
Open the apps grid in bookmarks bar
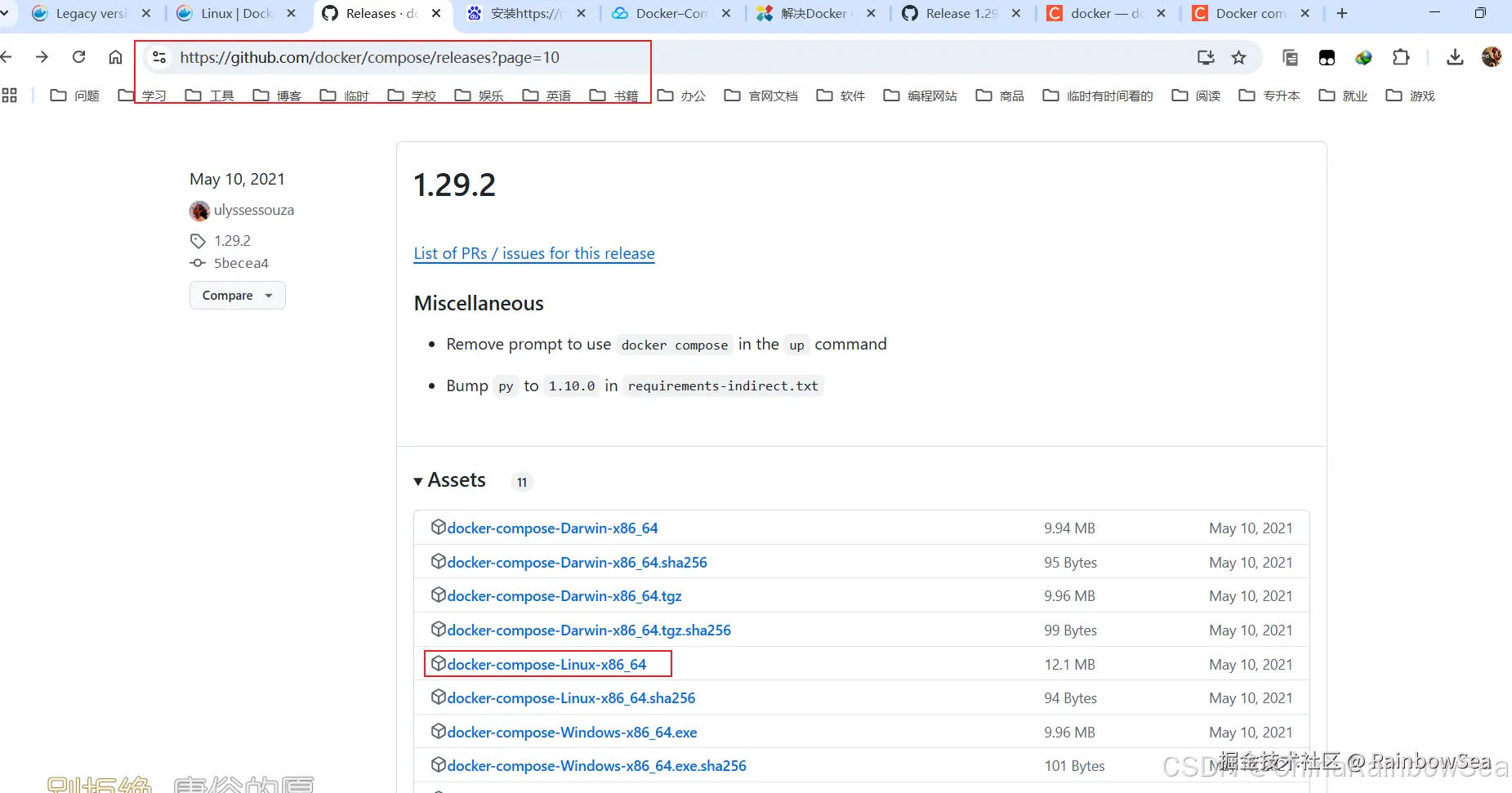pyautogui.click(x=10, y=96)
